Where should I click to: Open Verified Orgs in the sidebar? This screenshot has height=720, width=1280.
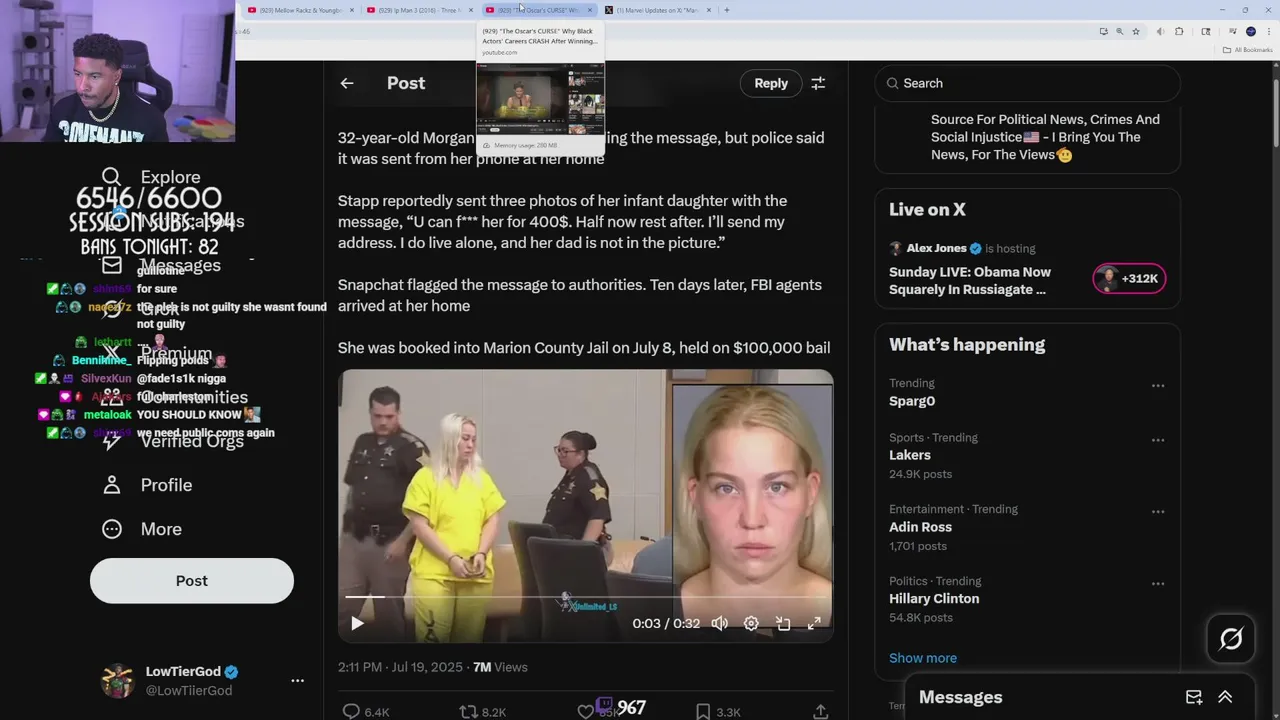point(173,441)
